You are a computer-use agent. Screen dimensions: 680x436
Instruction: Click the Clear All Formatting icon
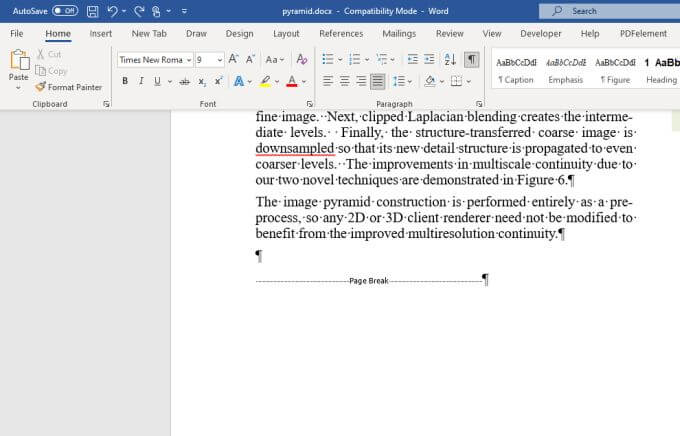pyautogui.click(x=300, y=60)
